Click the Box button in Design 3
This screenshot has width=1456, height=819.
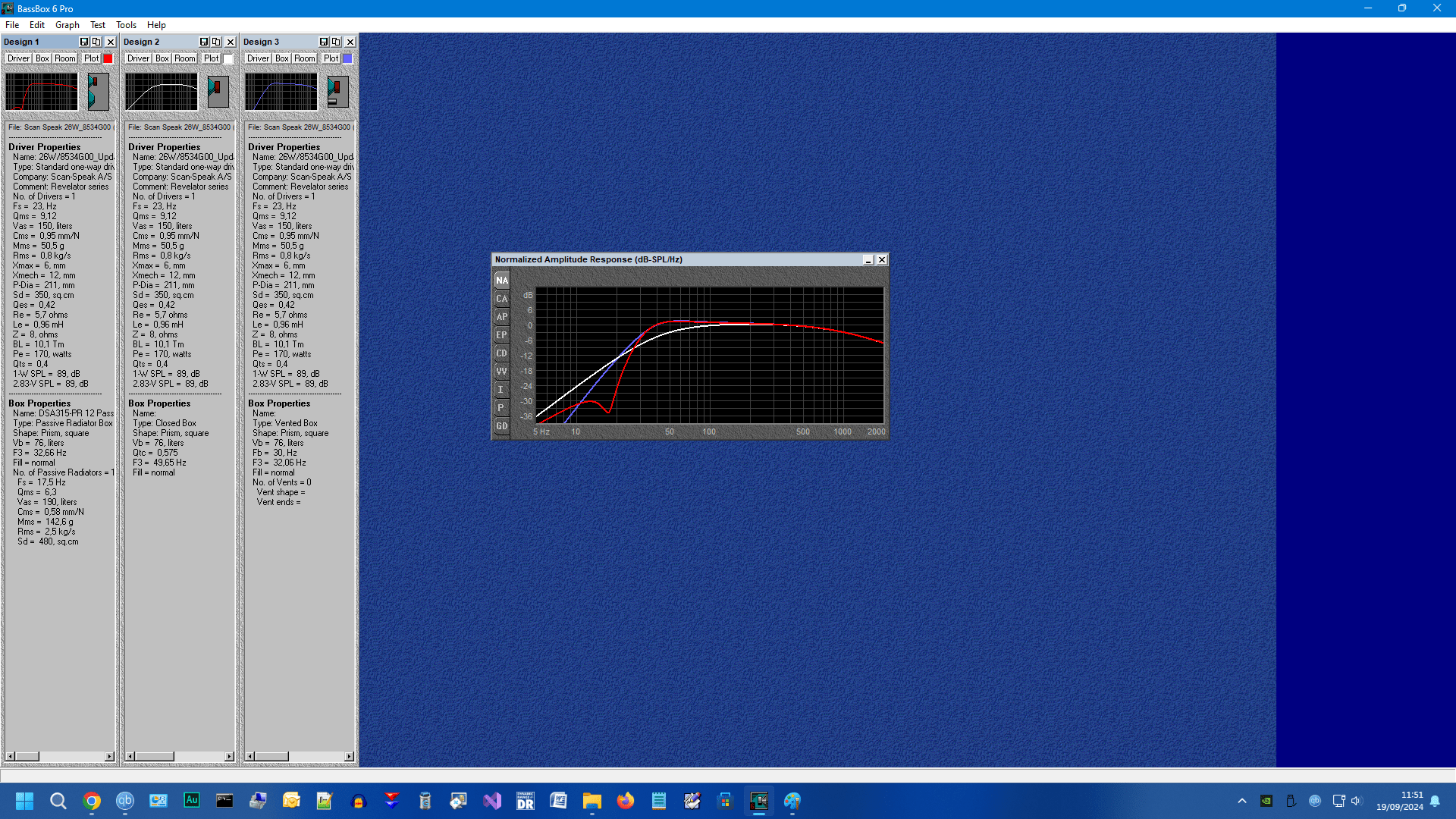(x=282, y=58)
